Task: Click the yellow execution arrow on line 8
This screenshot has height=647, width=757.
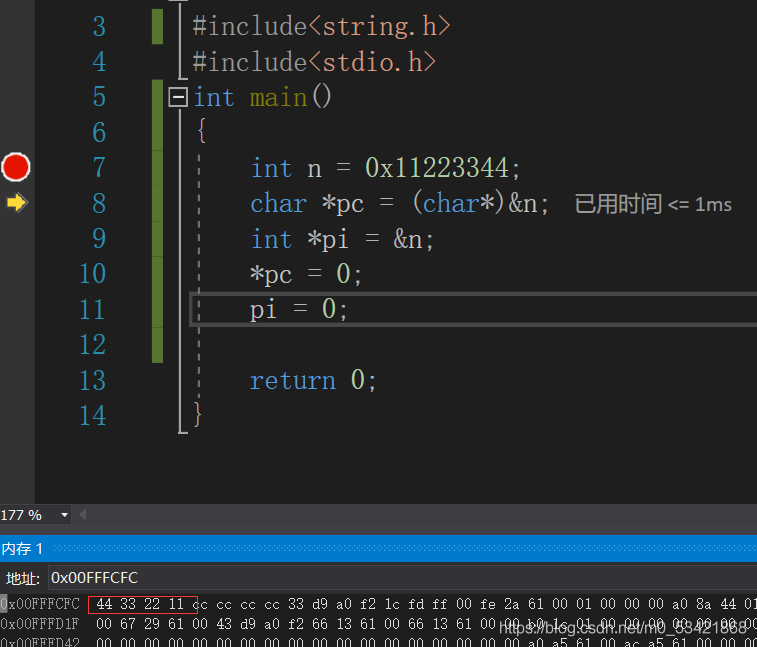Action: point(17,202)
